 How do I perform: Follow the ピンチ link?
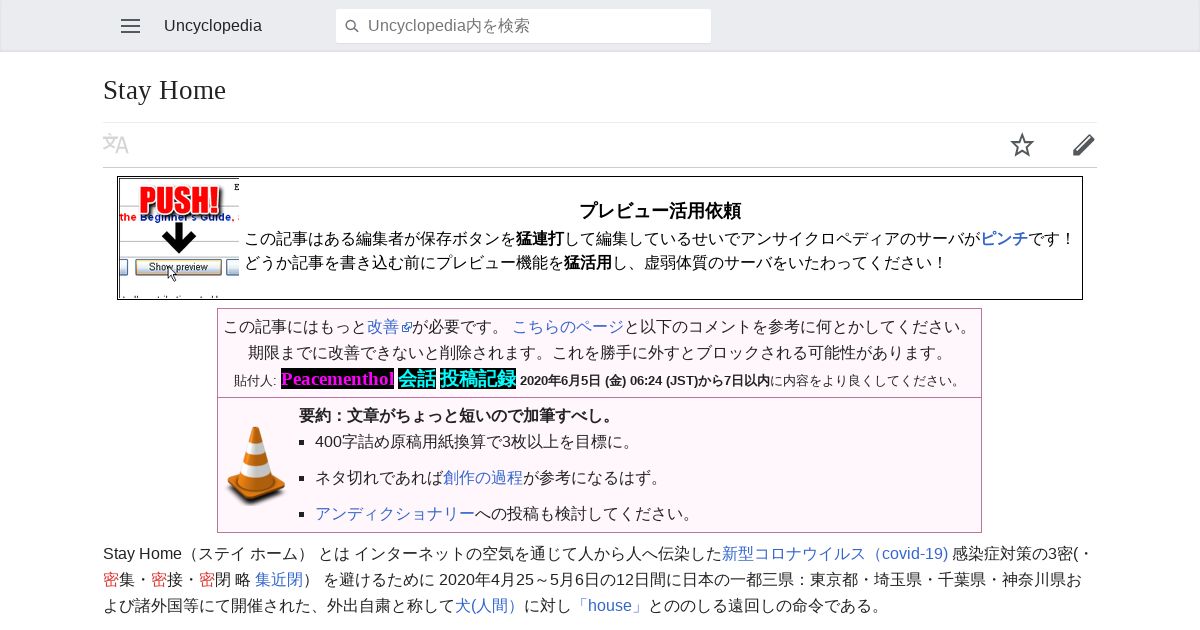click(x=1004, y=239)
